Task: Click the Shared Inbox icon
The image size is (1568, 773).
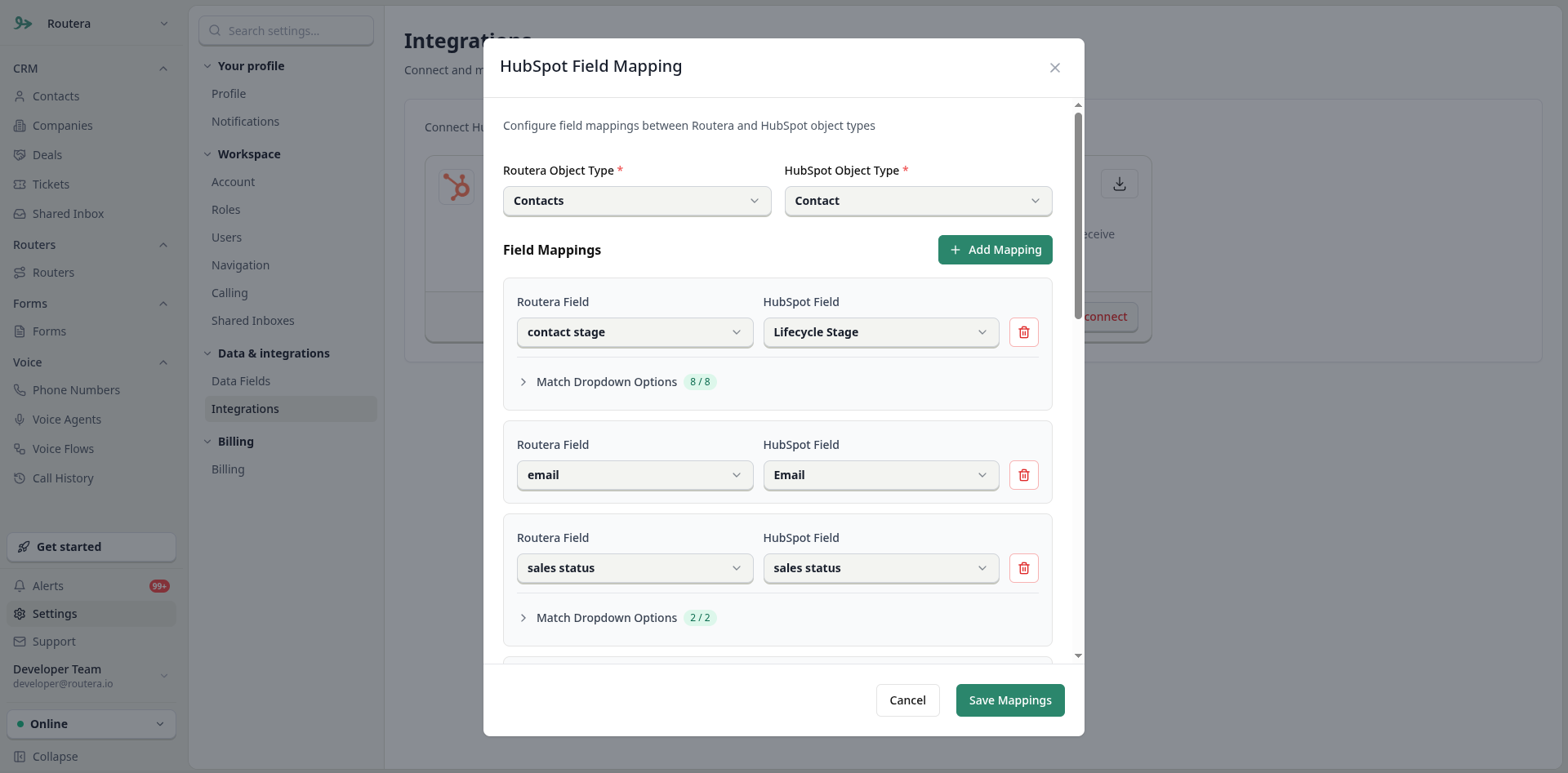Action: tap(20, 214)
